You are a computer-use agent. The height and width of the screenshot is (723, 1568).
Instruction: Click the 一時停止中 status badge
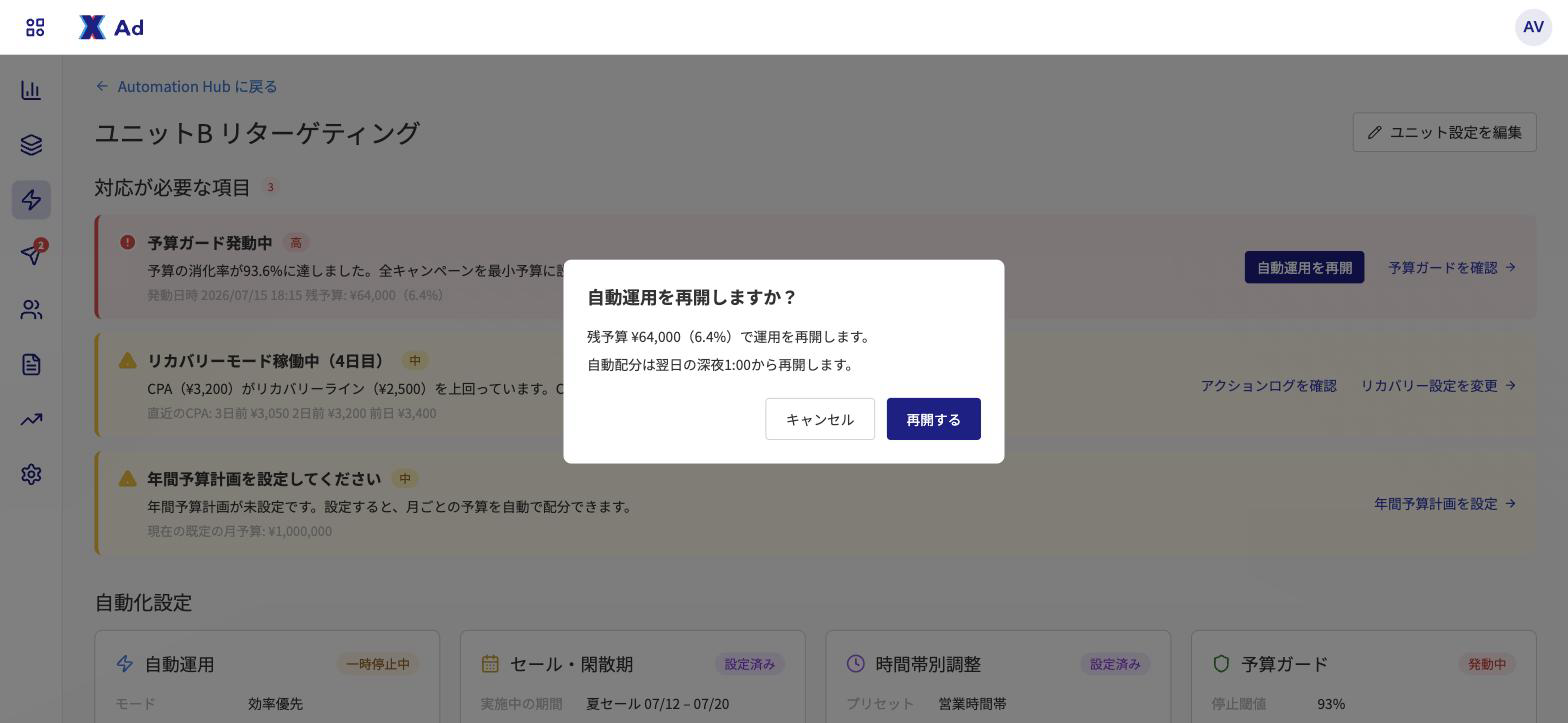tap(378, 664)
